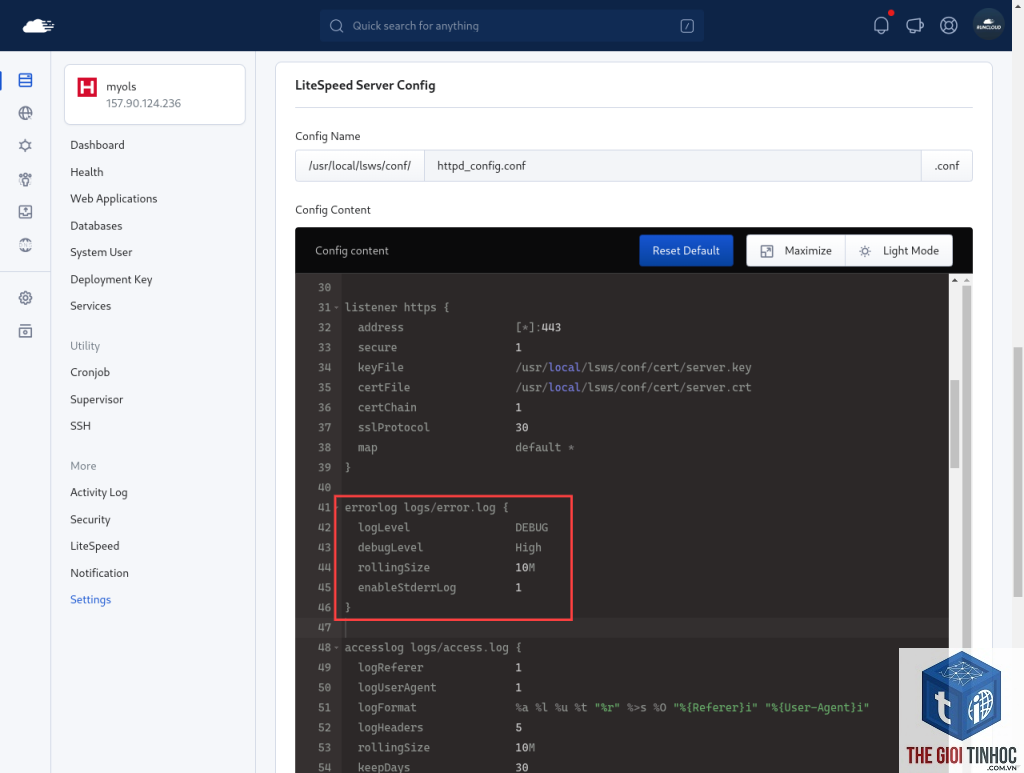The image size is (1024, 773).
Task: Click the debugLevel High value
Action: click(528, 548)
